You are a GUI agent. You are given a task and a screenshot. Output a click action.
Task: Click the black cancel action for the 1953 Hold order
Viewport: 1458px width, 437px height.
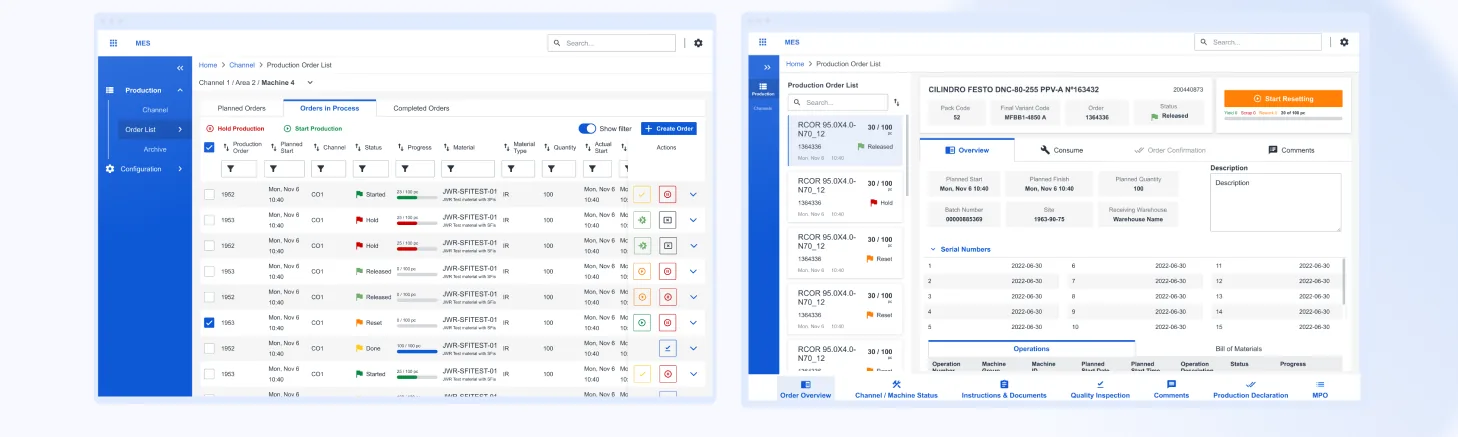[x=668, y=219]
